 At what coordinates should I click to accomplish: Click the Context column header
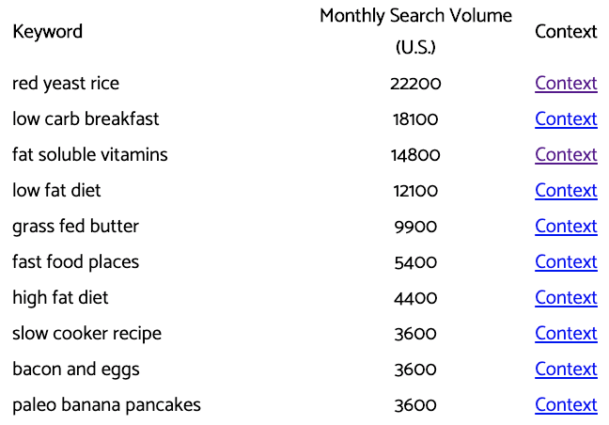(565, 31)
